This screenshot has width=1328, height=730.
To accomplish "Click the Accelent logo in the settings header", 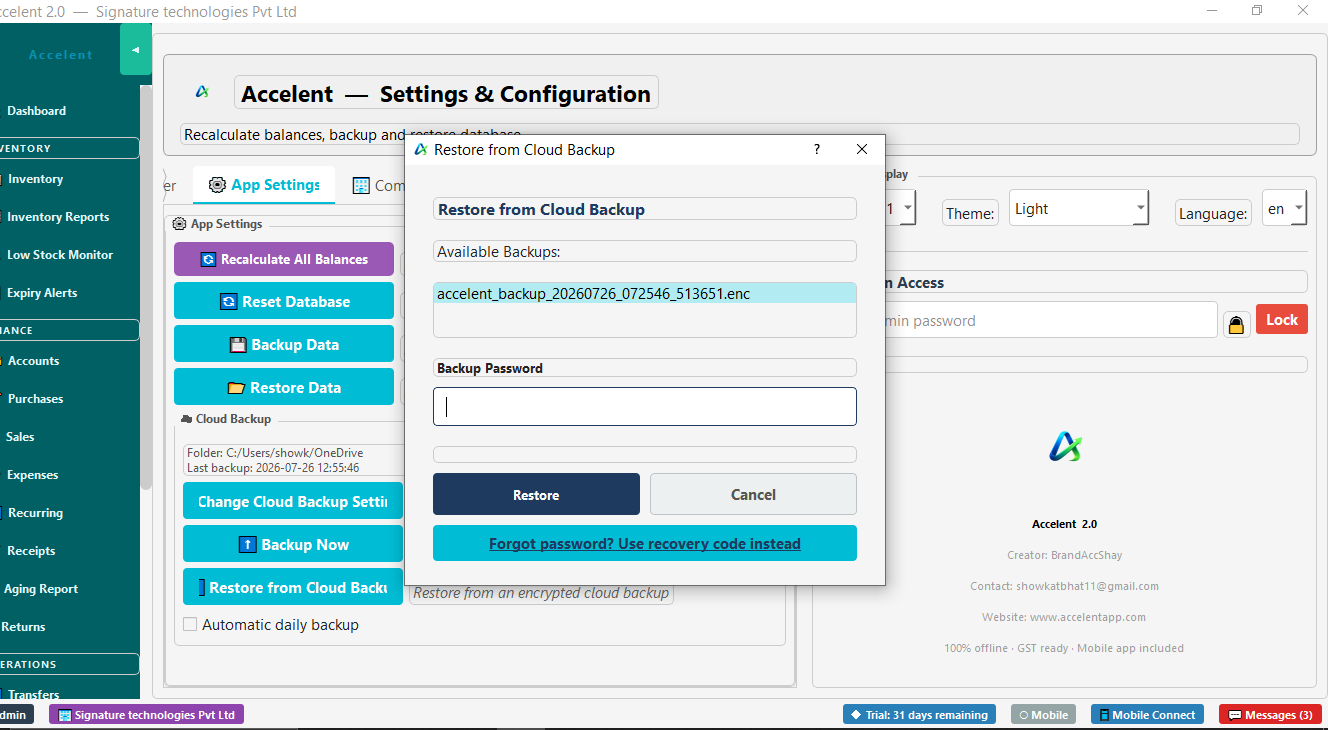I will (x=202, y=92).
